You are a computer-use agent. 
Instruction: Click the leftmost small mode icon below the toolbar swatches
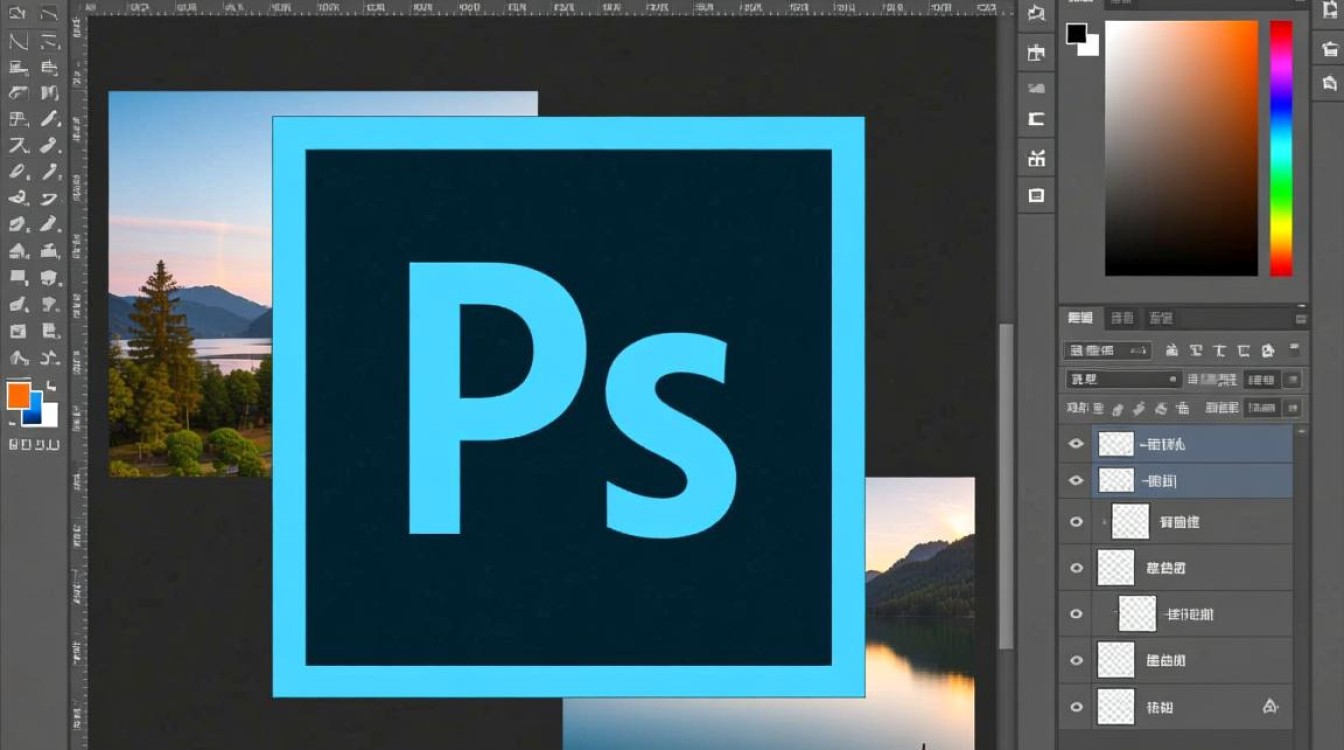[x=14, y=444]
